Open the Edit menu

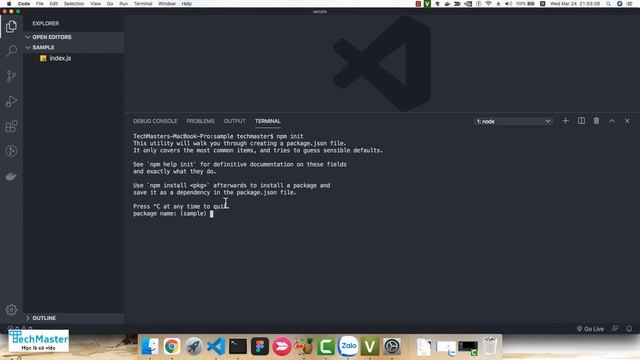pyautogui.click(x=53, y=4)
